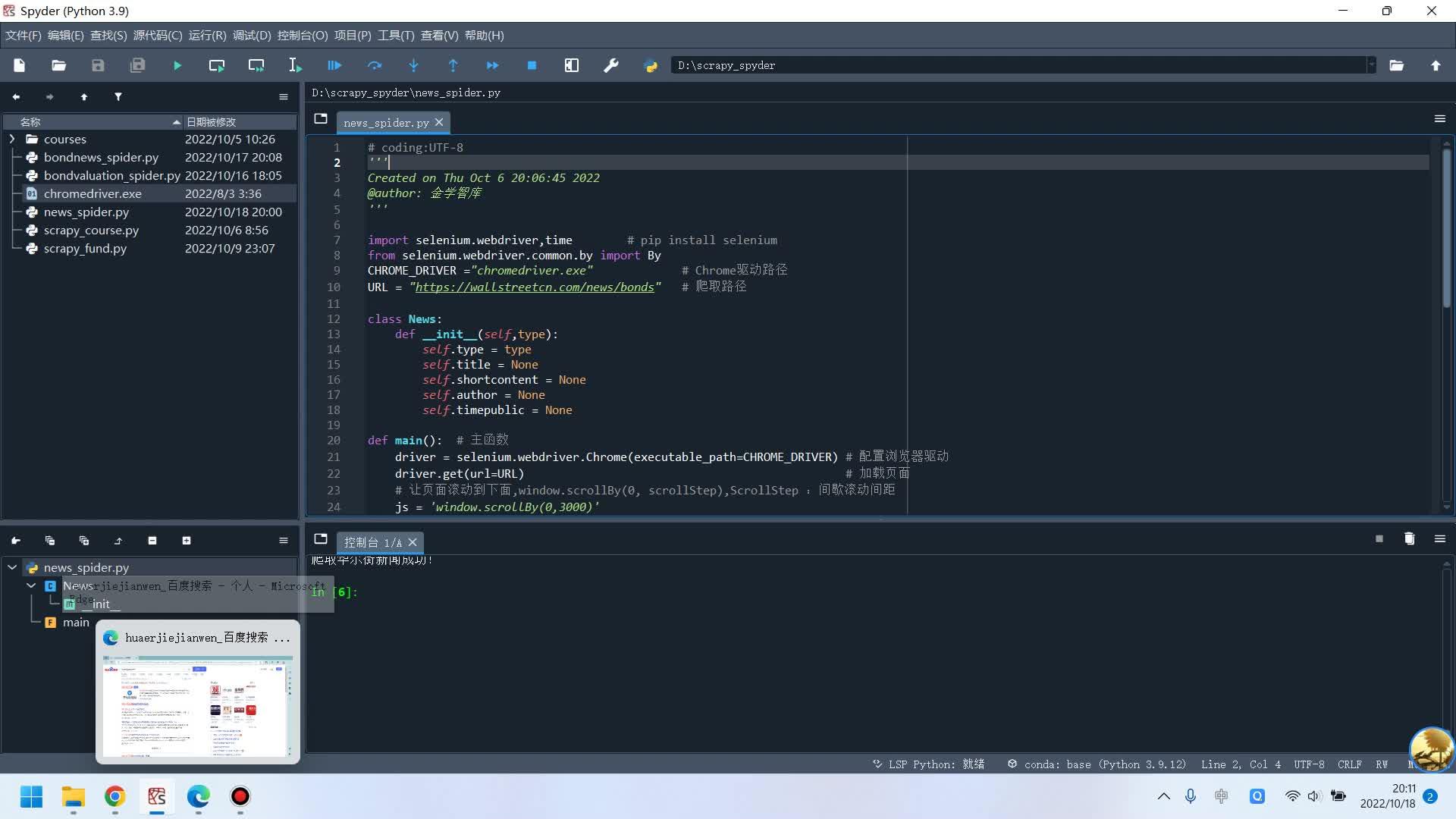Open scrapy_fund.py in file list
Viewport: 1456px width, 819px height.
[85, 249]
